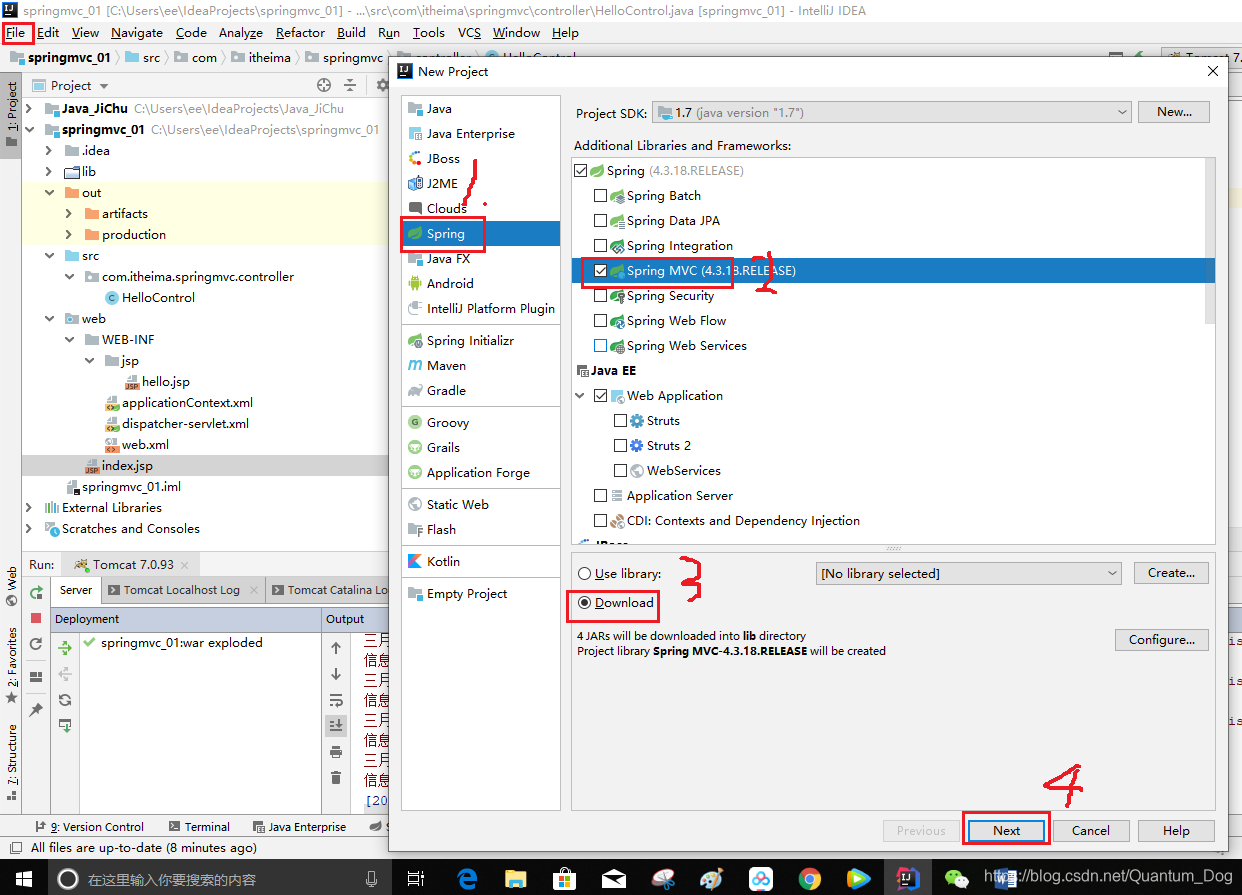Select the Use library radio button
The height and width of the screenshot is (895, 1242).
point(585,574)
